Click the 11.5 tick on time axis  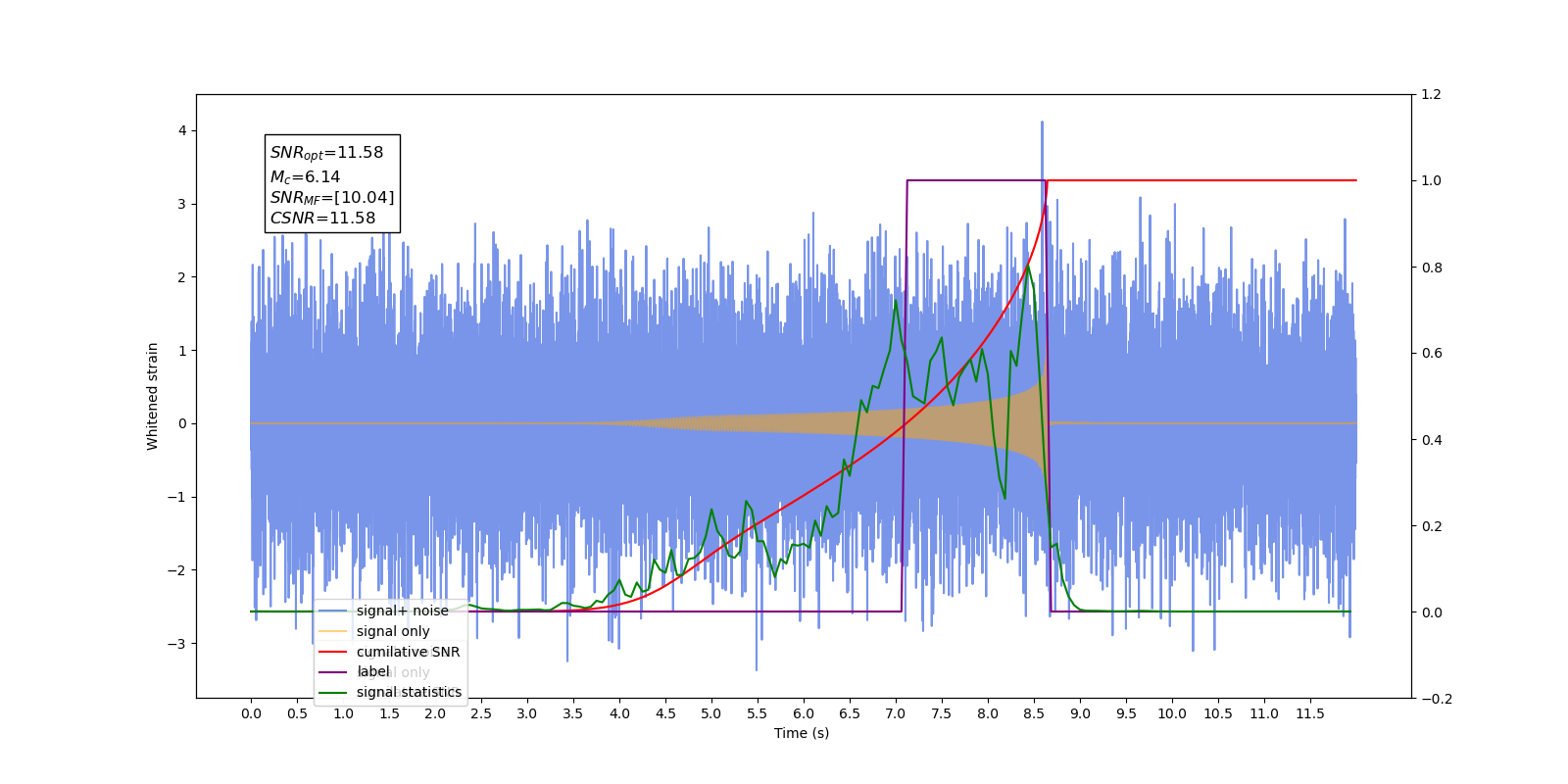point(1310,713)
